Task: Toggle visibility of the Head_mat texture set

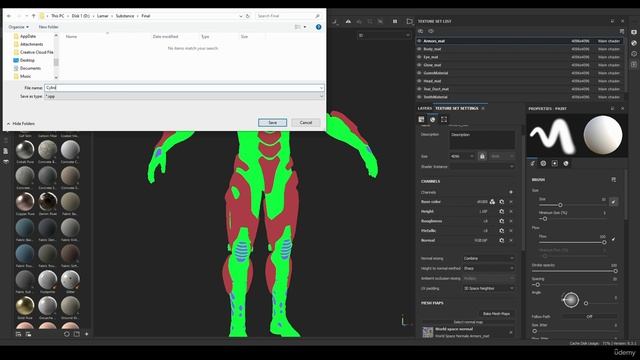Action: coord(419,81)
